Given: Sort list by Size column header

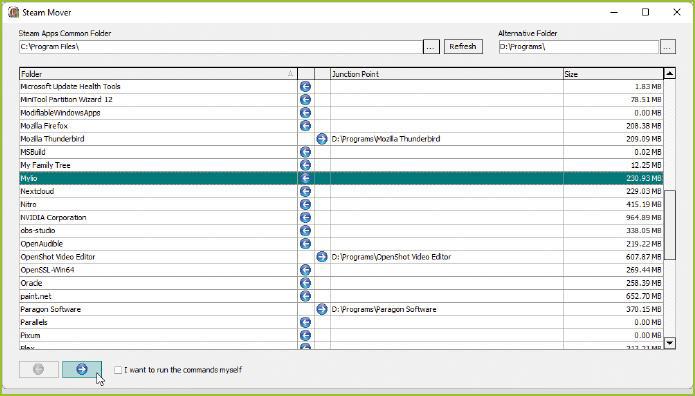Looking at the screenshot, I should [613, 74].
